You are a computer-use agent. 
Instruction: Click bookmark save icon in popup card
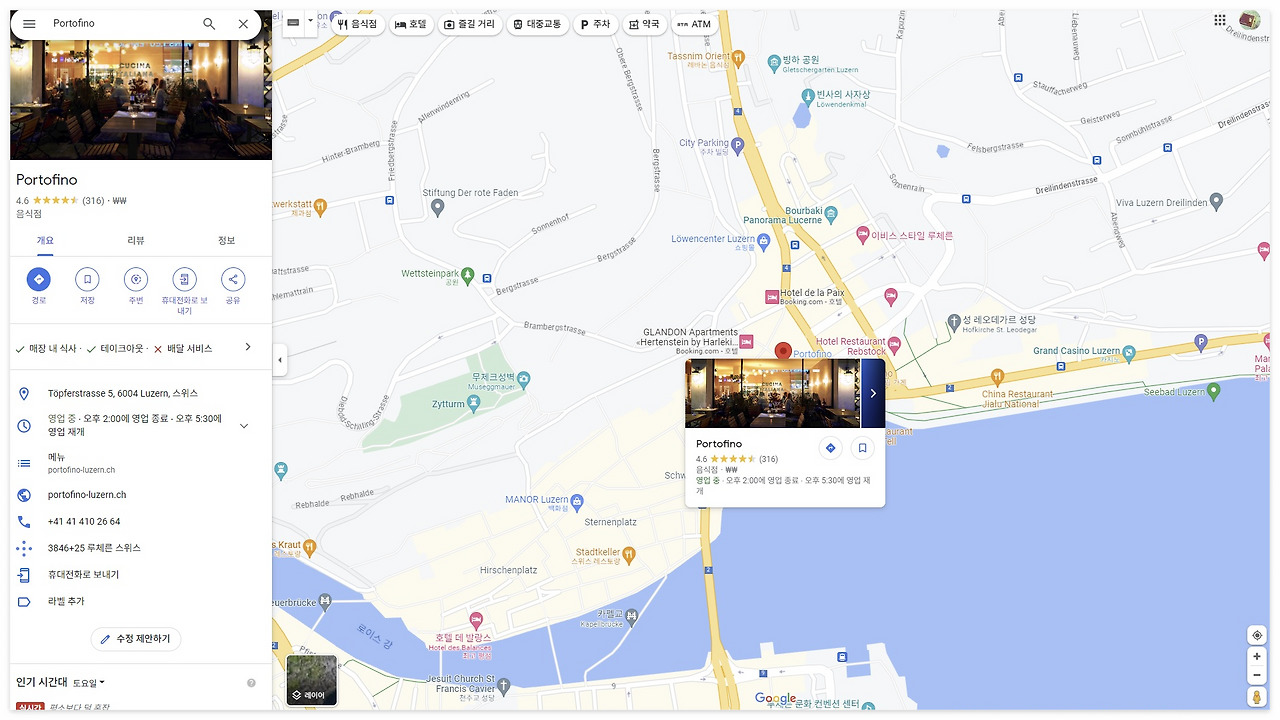point(862,448)
